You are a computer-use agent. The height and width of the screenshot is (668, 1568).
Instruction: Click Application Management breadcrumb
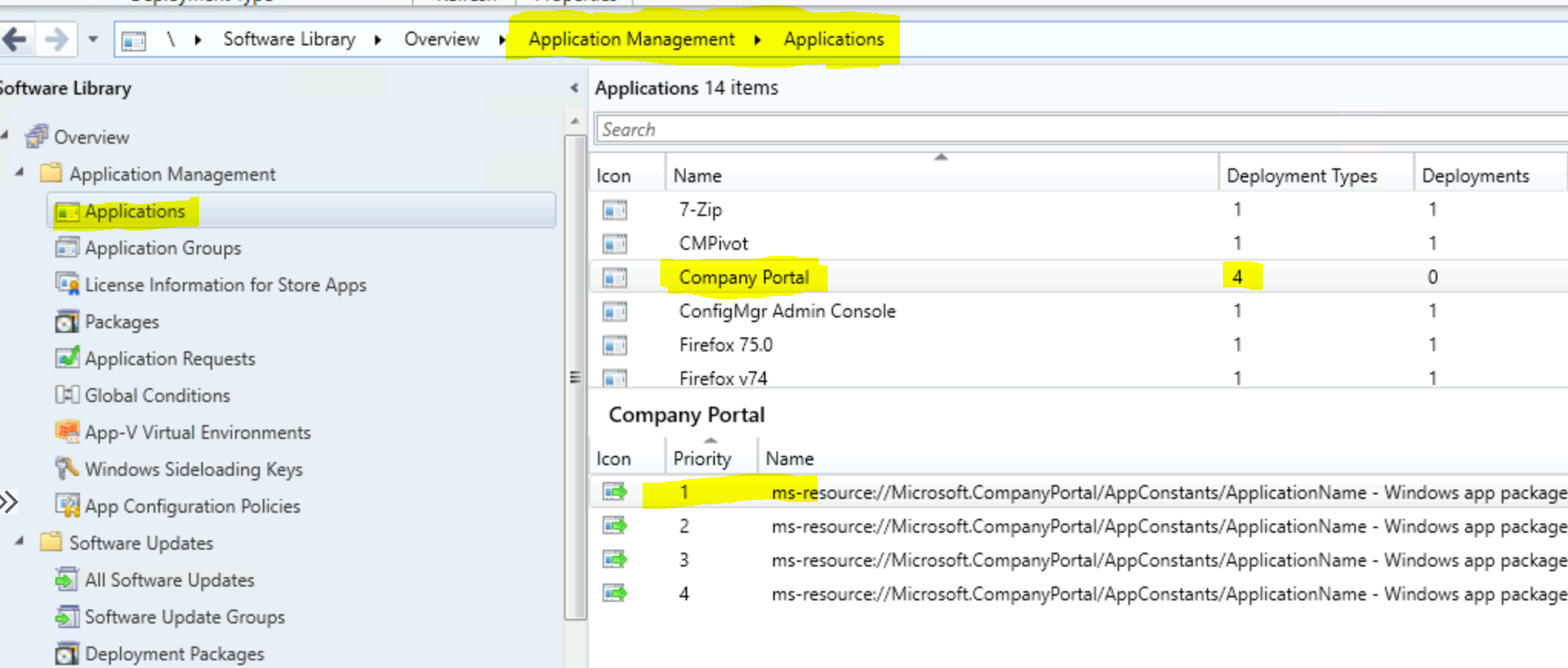[631, 39]
